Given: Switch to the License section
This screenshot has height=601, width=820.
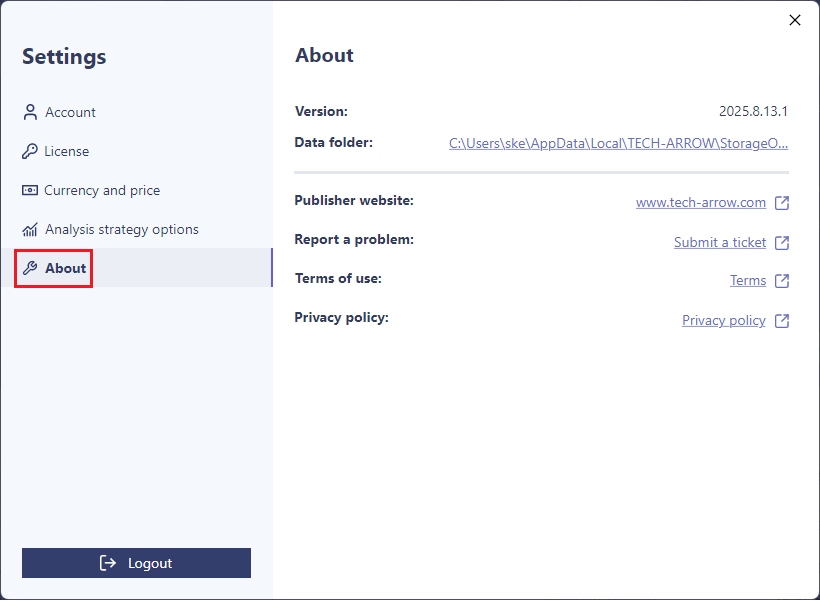Looking at the screenshot, I should point(67,151).
